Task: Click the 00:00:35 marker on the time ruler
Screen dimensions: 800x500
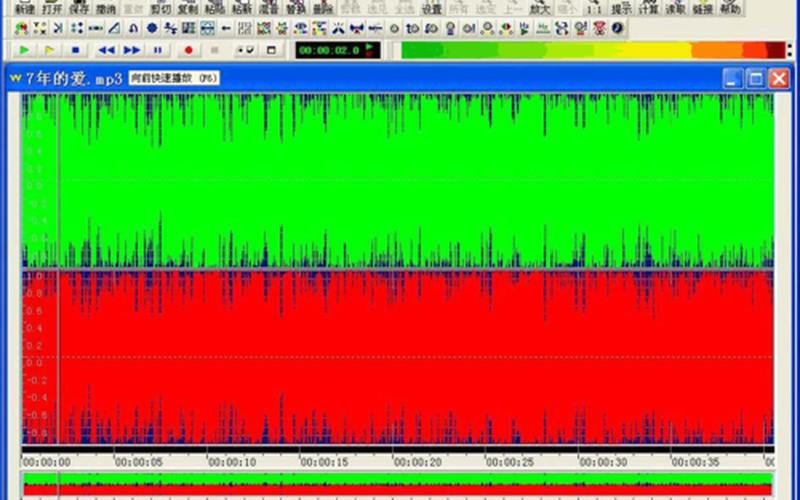Action: coord(696,462)
